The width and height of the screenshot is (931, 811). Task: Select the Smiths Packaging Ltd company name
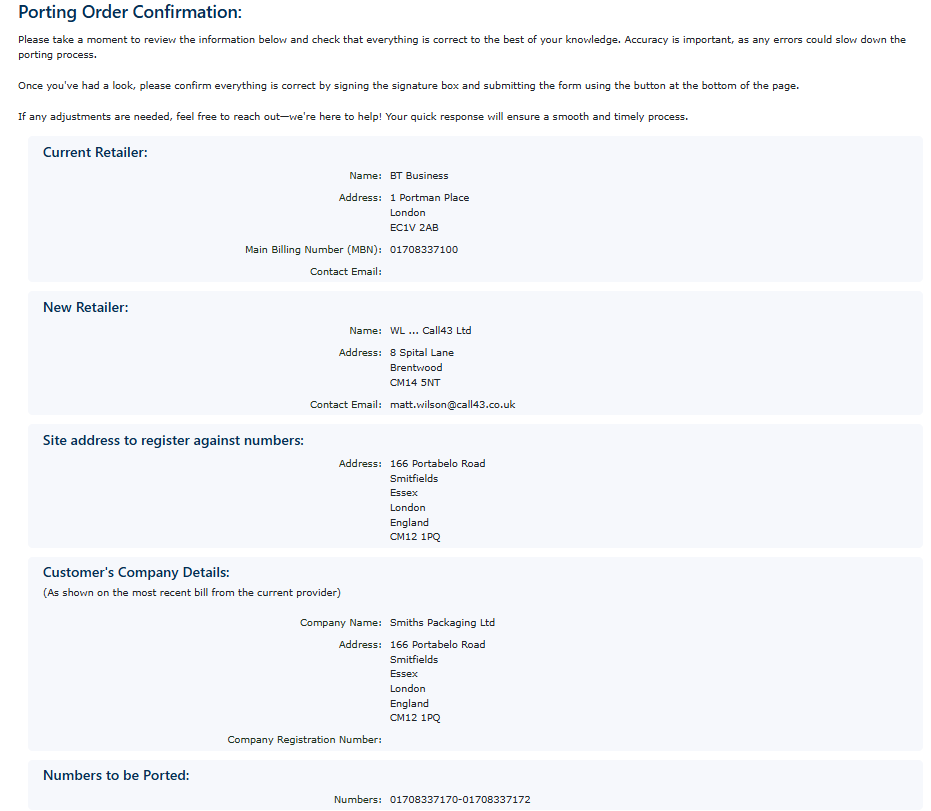point(442,623)
